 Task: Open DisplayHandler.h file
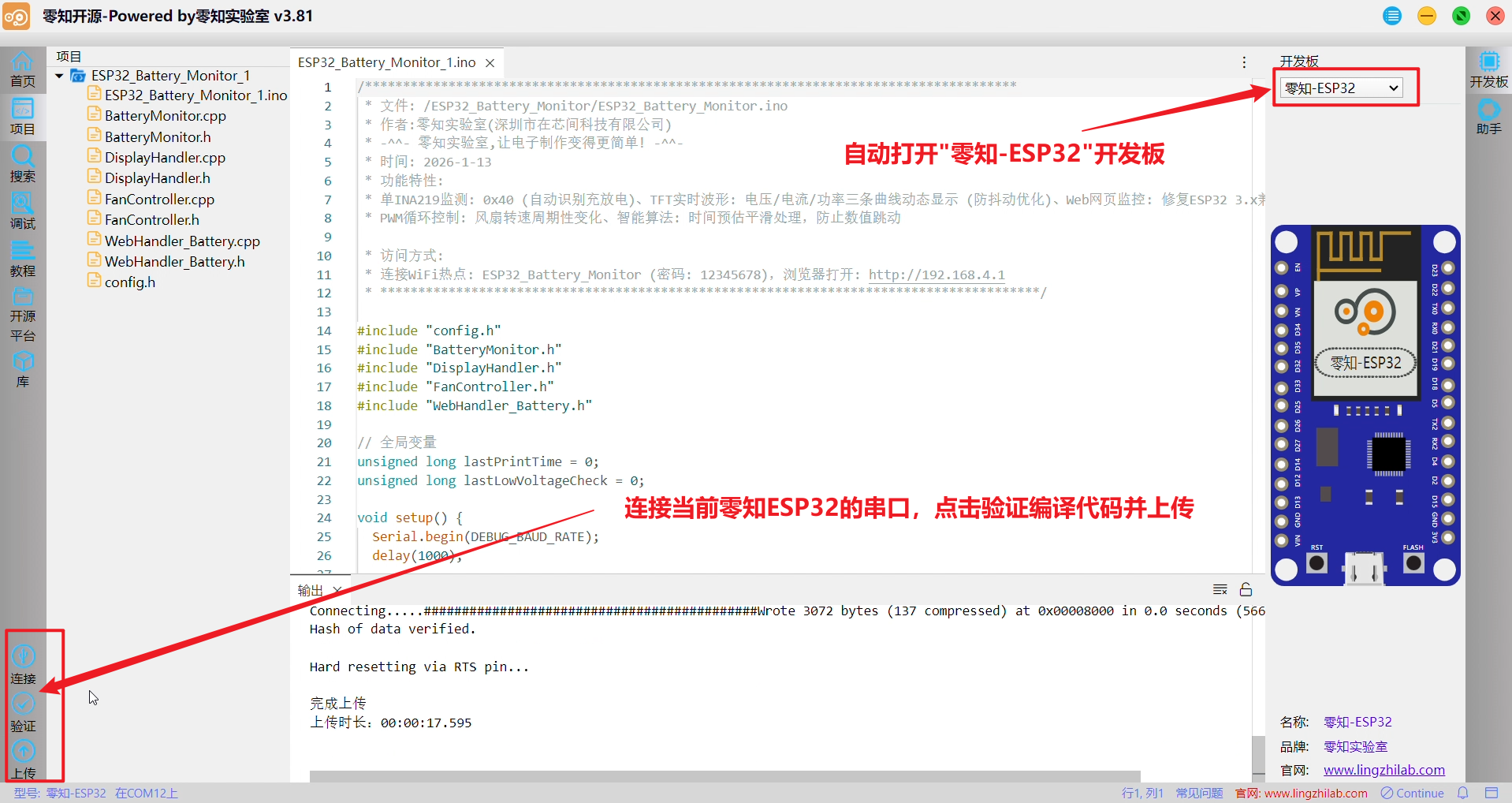tap(149, 178)
